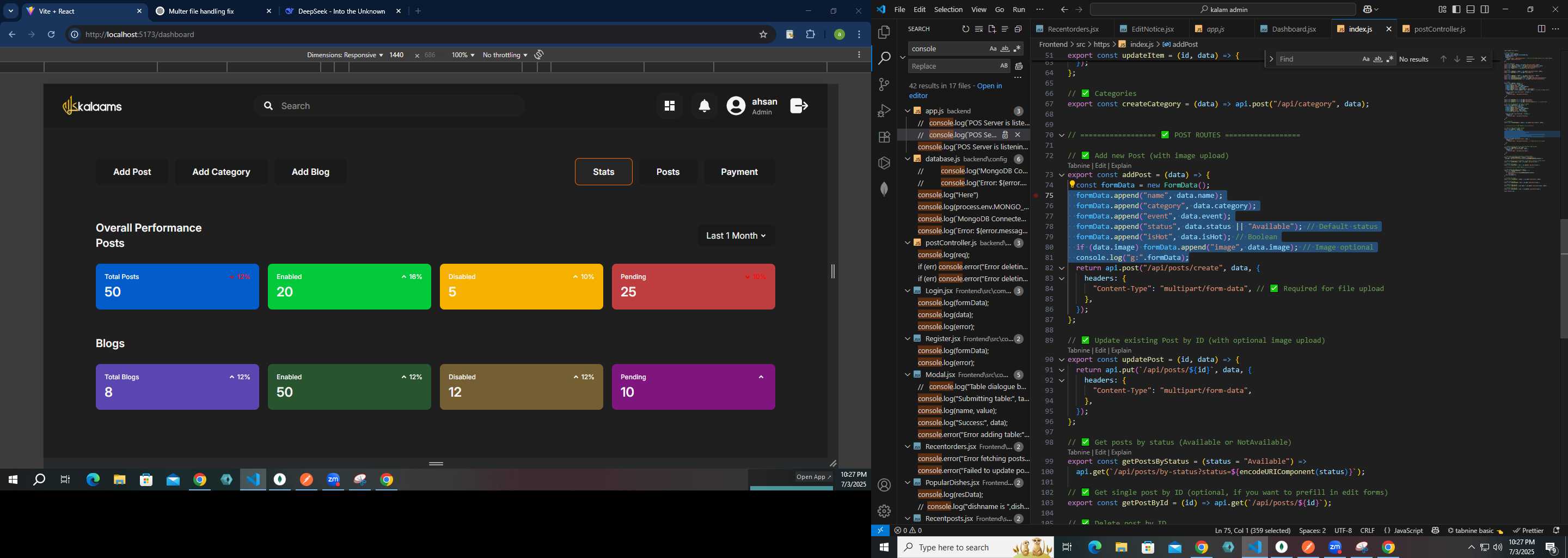Switch to the Multer file handling fix tab
The width and height of the screenshot is (1568, 558).
point(213,11)
